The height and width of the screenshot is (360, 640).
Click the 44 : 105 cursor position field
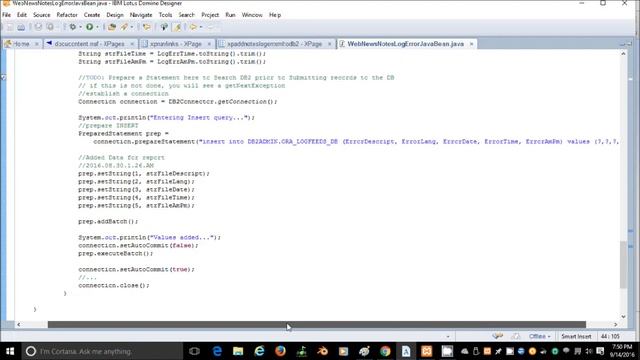pos(610,336)
